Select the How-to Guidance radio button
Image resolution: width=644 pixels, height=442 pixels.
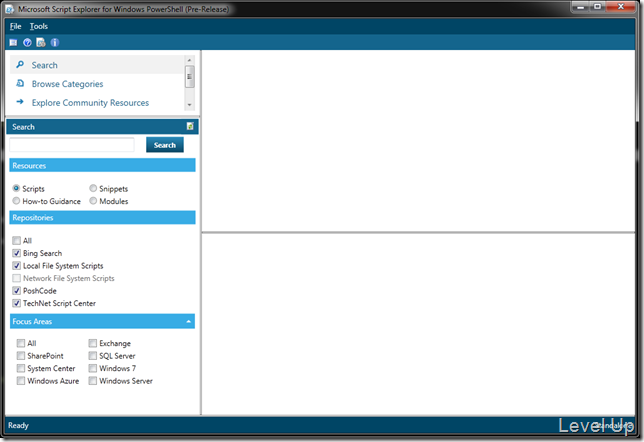[16, 201]
